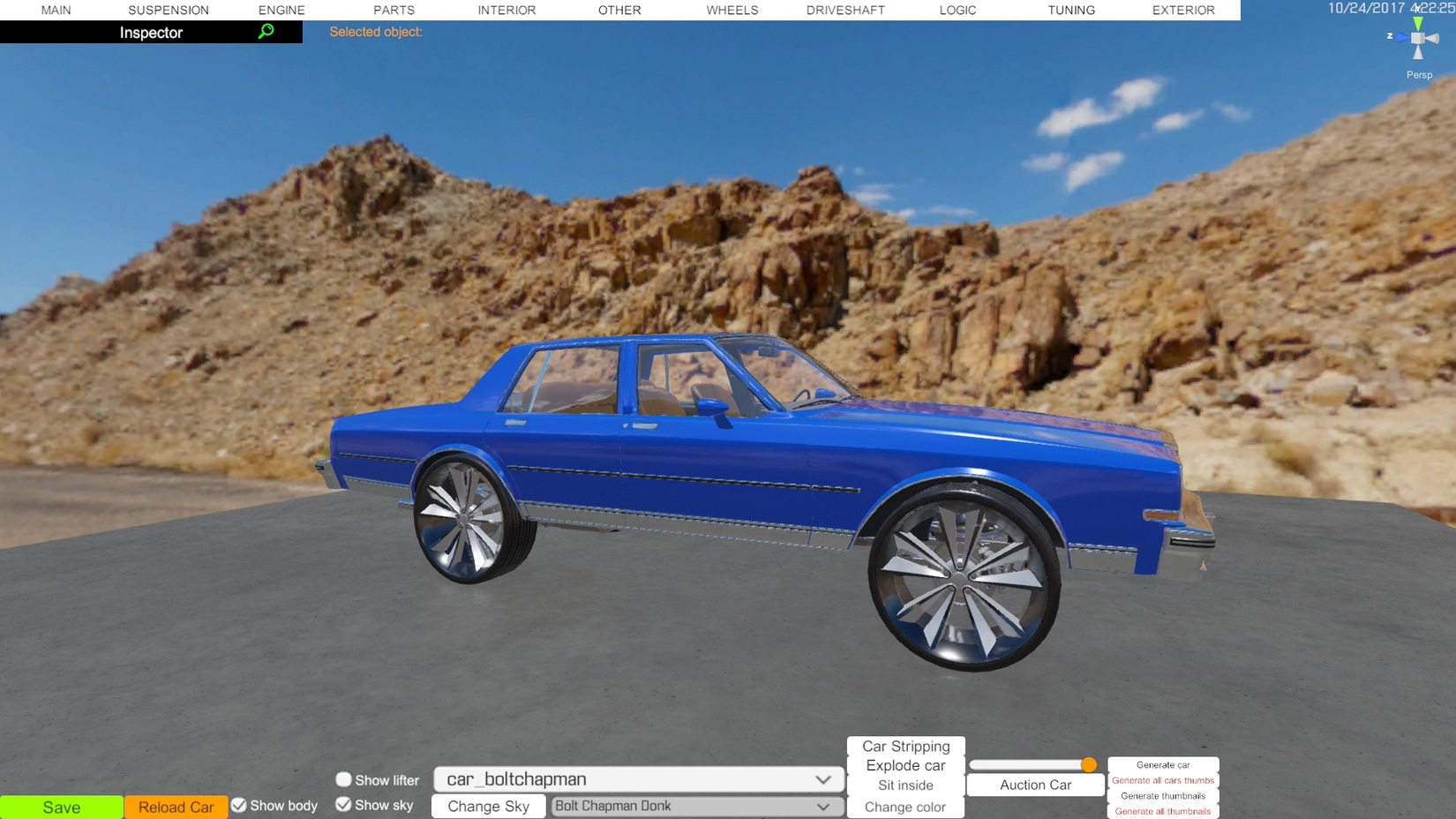The height and width of the screenshot is (819, 1456).
Task: Open the WHEELS menu
Action: [x=732, y=10]
